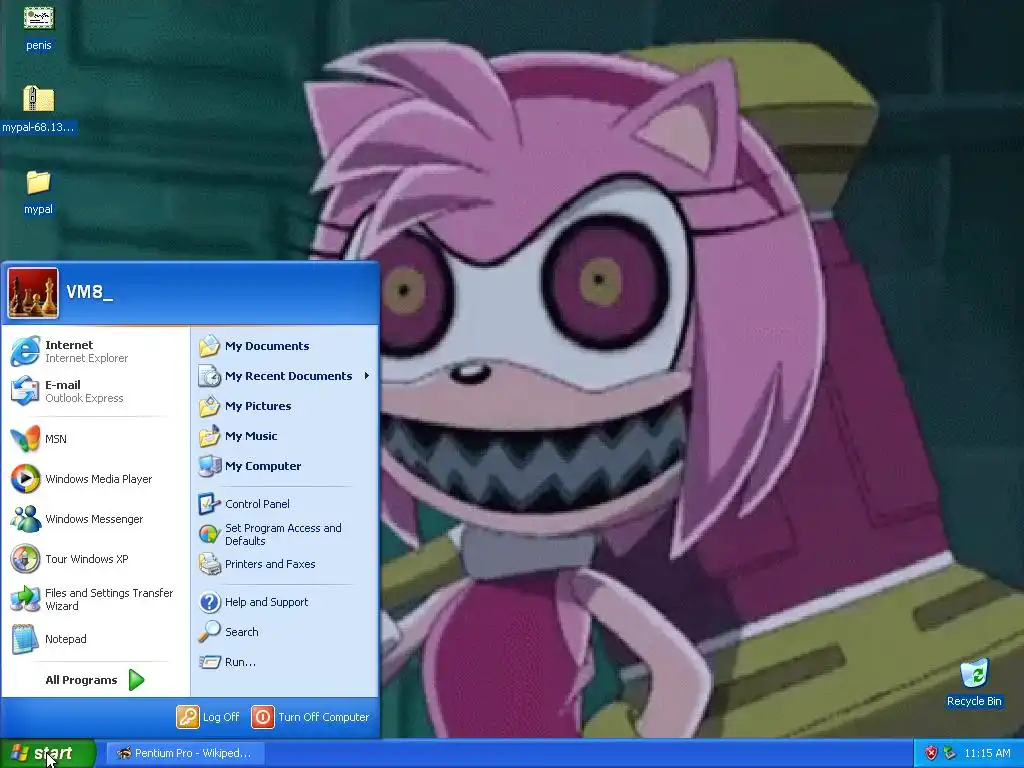
Task: Open My Documents folder icon
Action: click(x=210, y=345)
